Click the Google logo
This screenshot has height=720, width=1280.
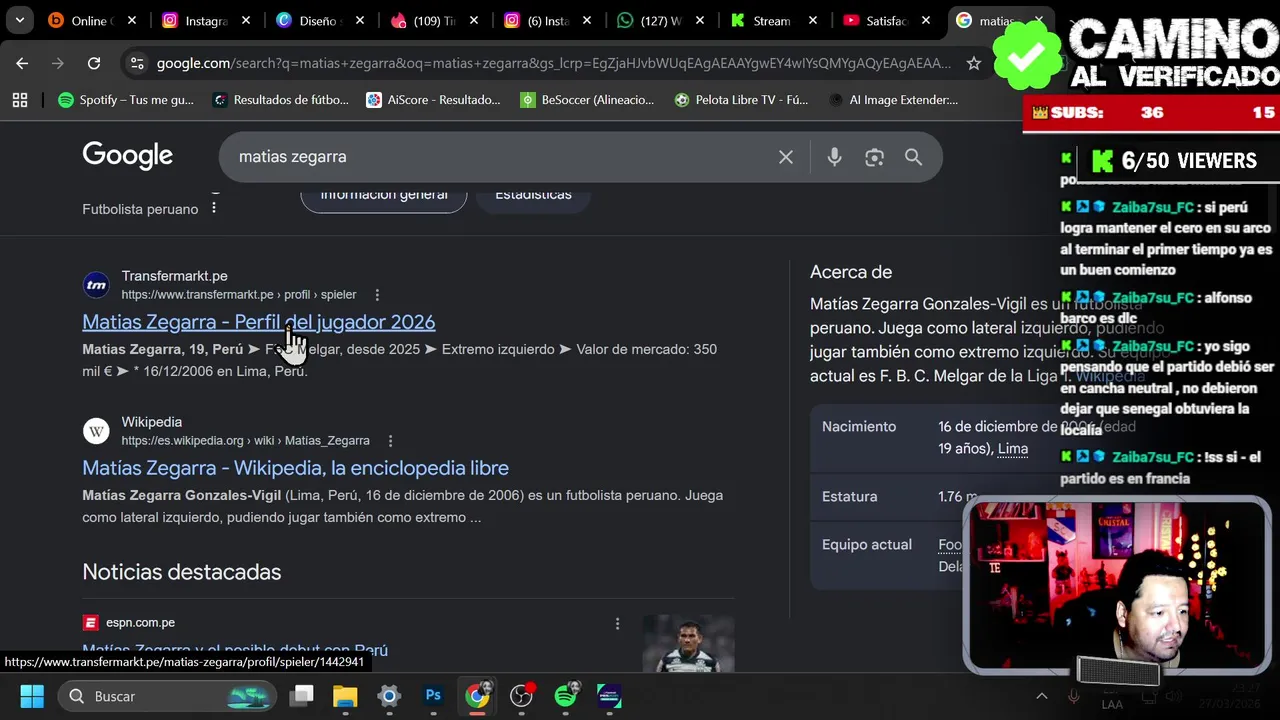127,156
